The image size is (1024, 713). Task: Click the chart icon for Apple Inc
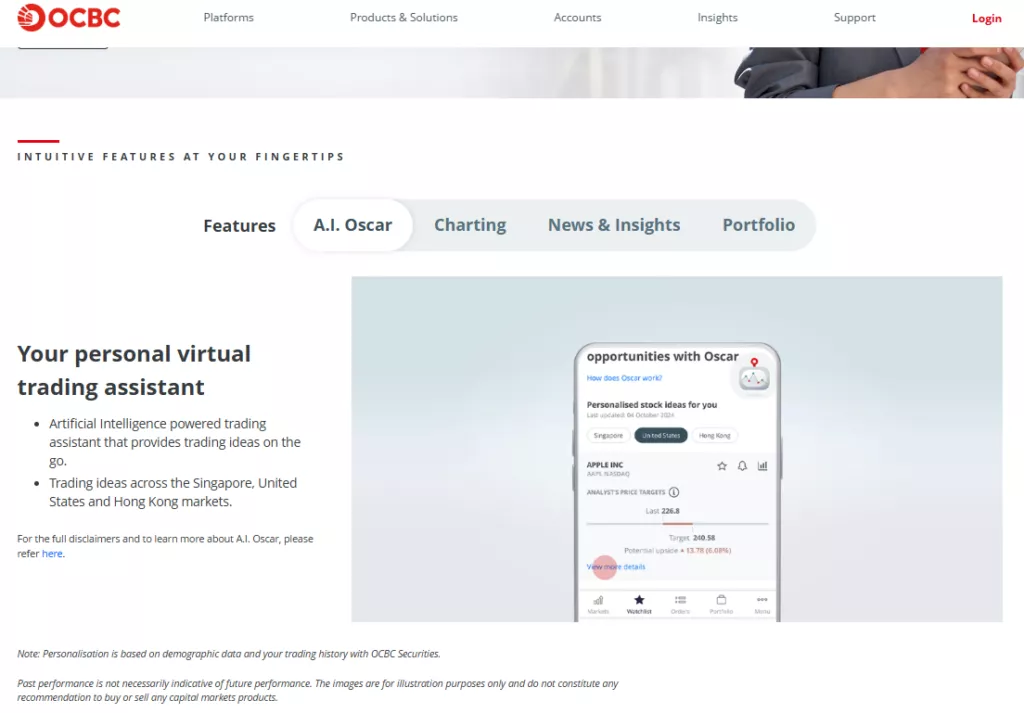click(x=762, y=466)
